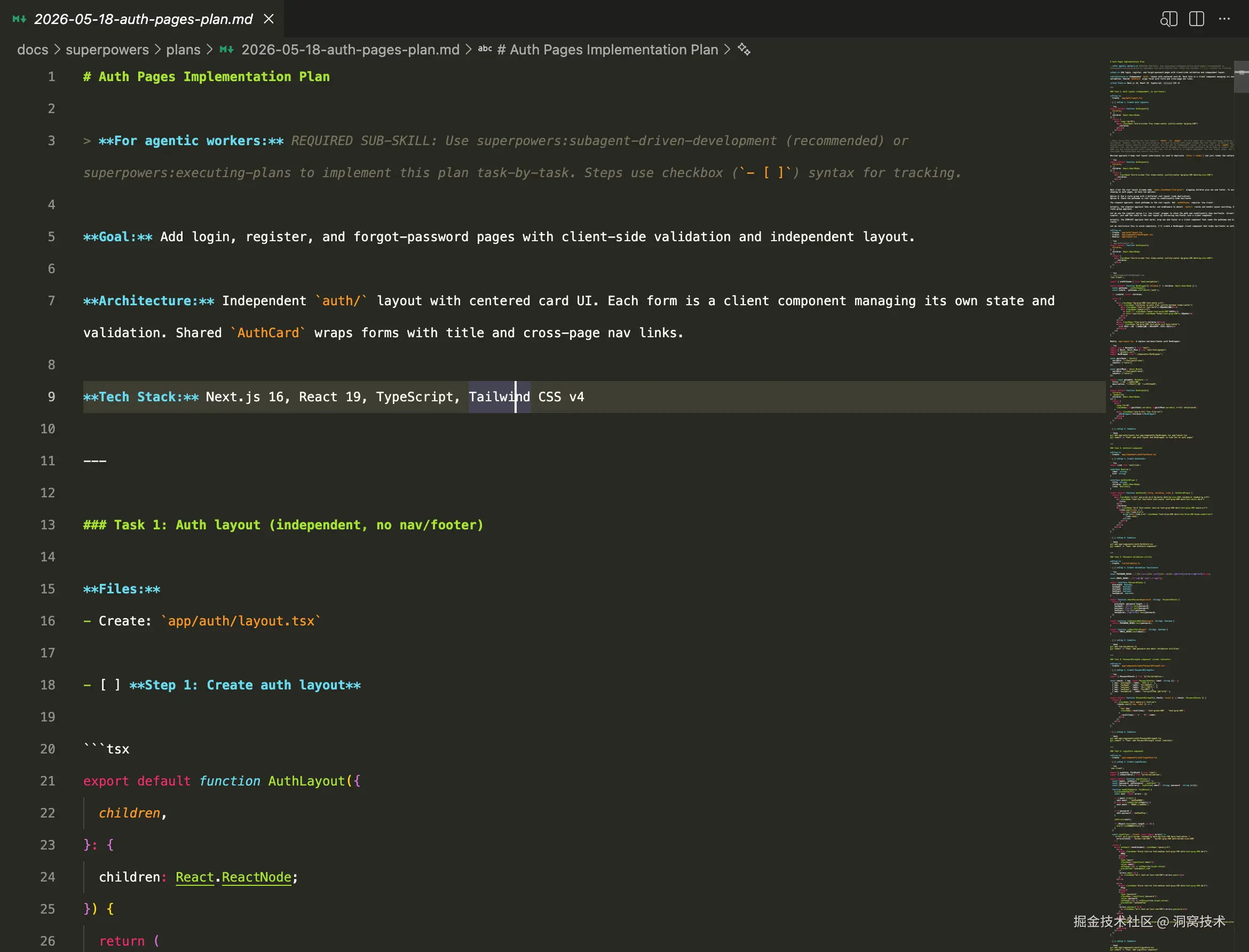Screen dimensions: 1249x952
Task: Click the '**Files:**' label
Action: click(x=122, y=589)
